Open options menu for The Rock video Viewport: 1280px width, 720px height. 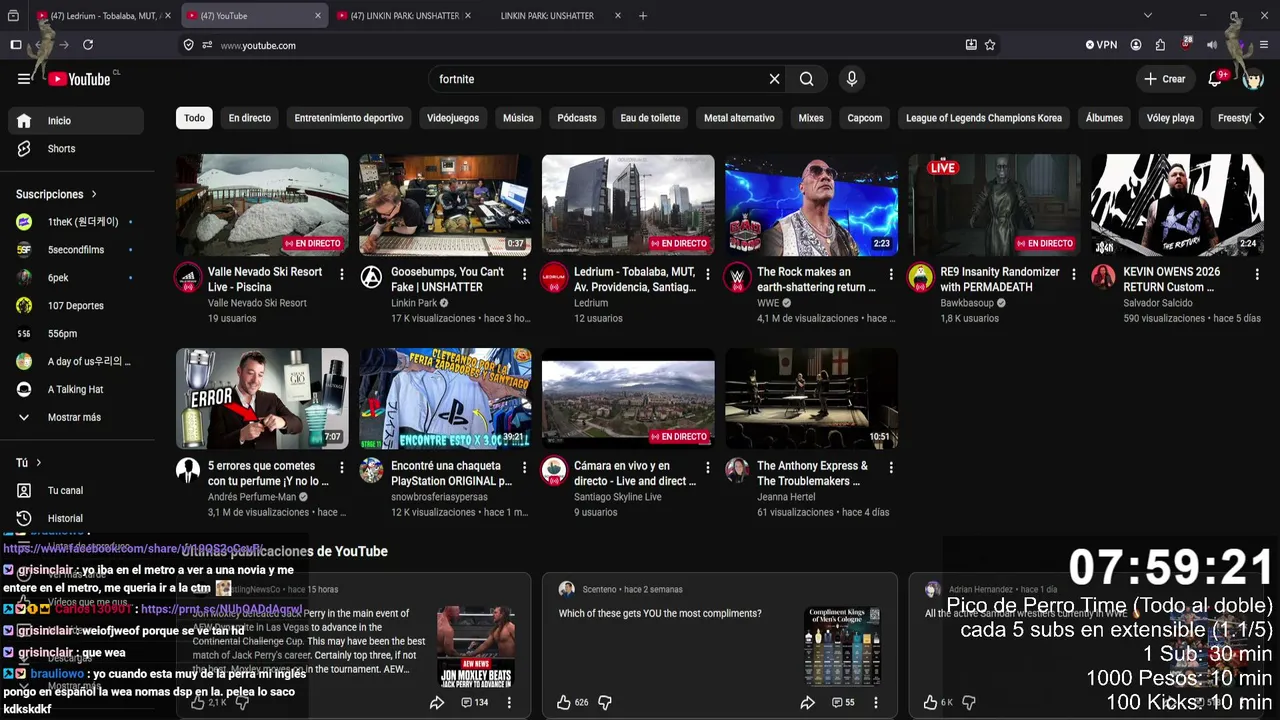point(891,274)
